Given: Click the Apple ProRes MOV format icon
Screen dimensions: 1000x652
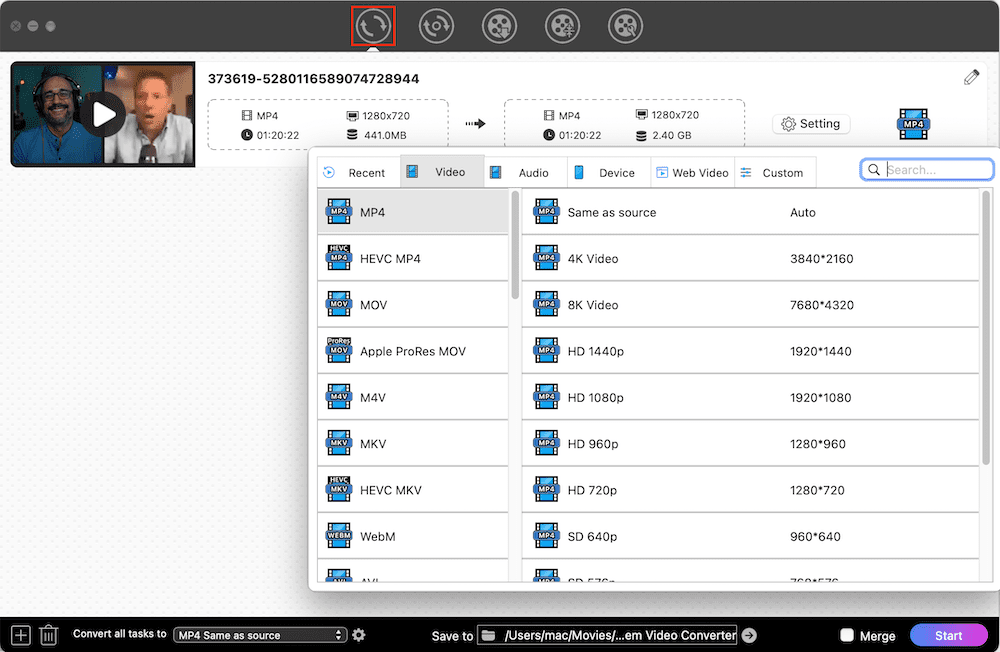Looking at the screenshot, I should tap(339, 350).
